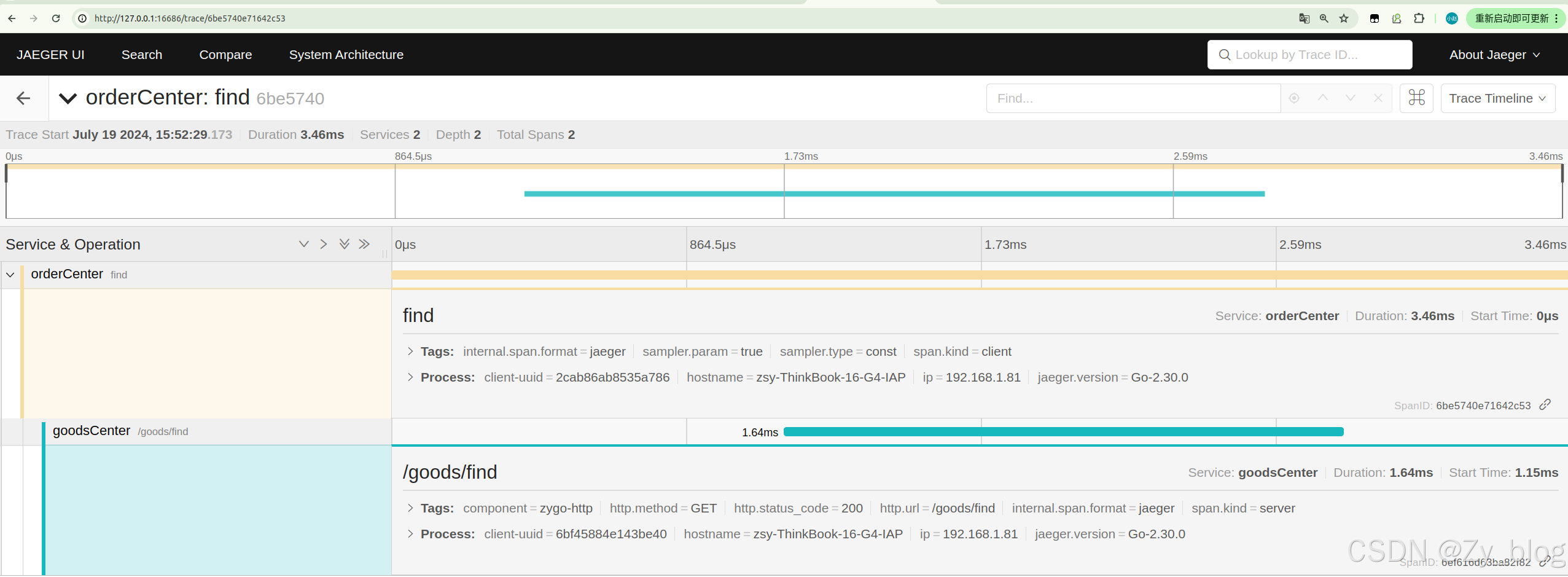Jump to next search result arrow
The height and width of the screenshot is (577, 1568).
click(1350, 98)
